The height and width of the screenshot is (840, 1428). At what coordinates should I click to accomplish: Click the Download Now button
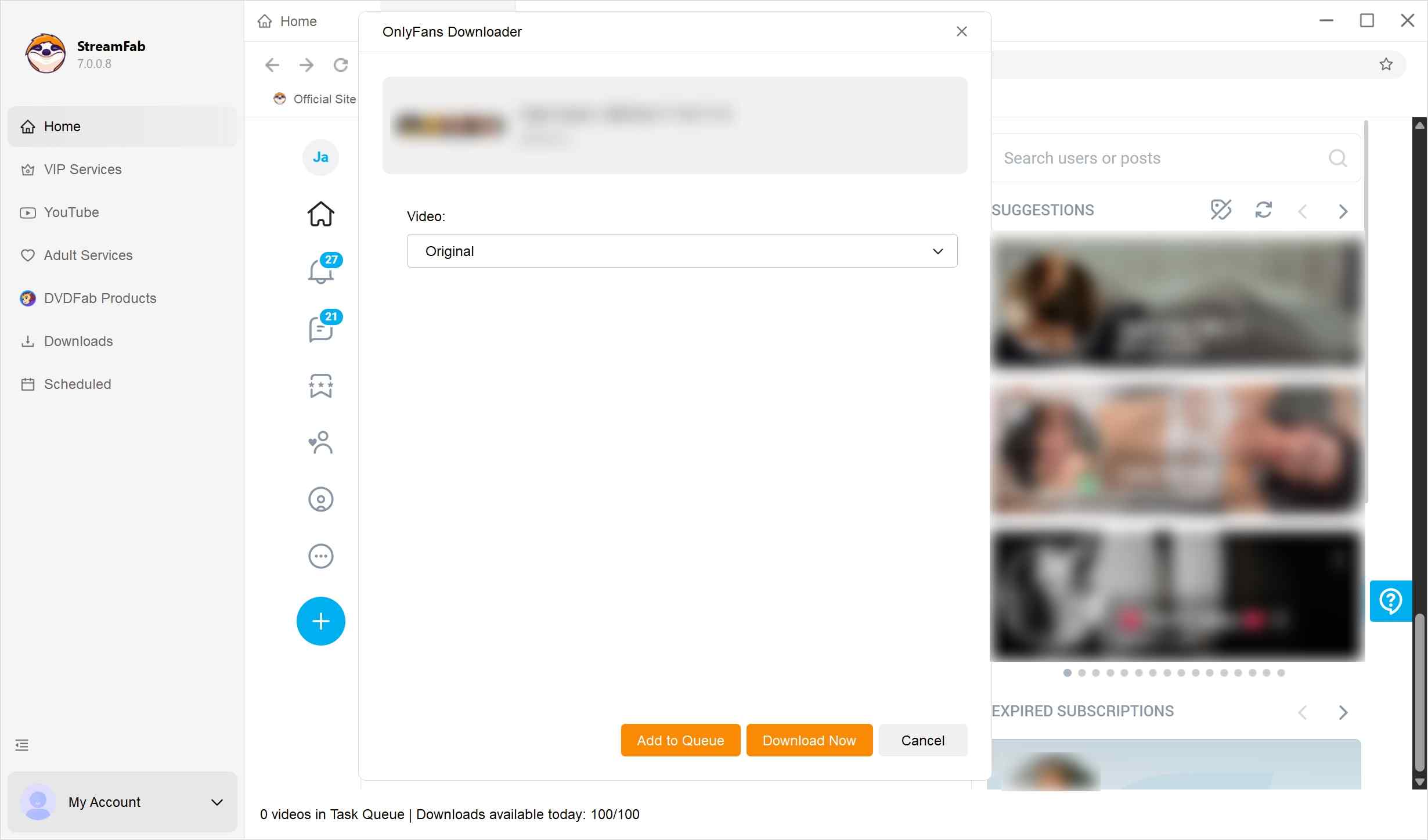click(809, 740)
